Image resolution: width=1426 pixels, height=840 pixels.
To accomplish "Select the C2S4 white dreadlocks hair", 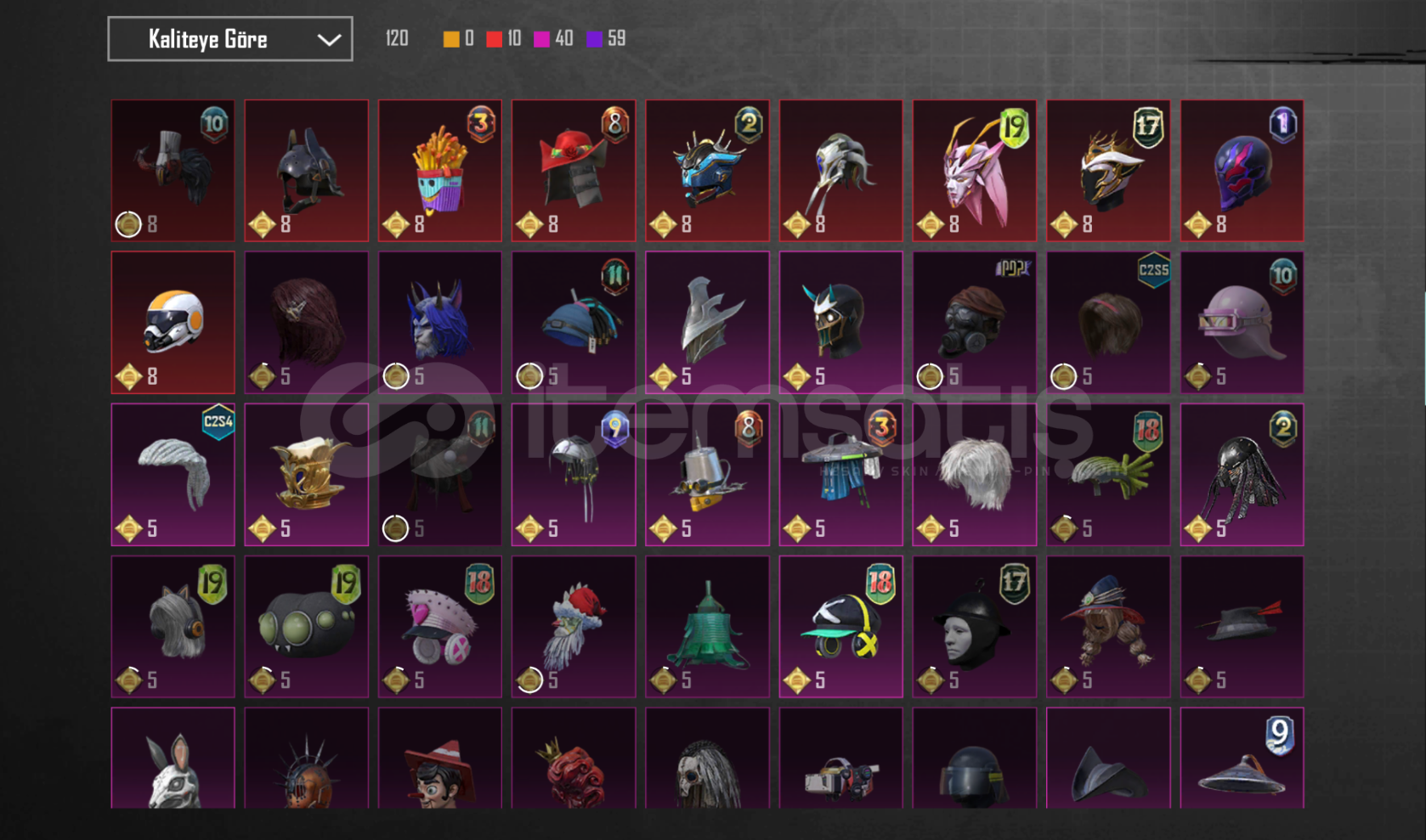I will click(173, 474).
